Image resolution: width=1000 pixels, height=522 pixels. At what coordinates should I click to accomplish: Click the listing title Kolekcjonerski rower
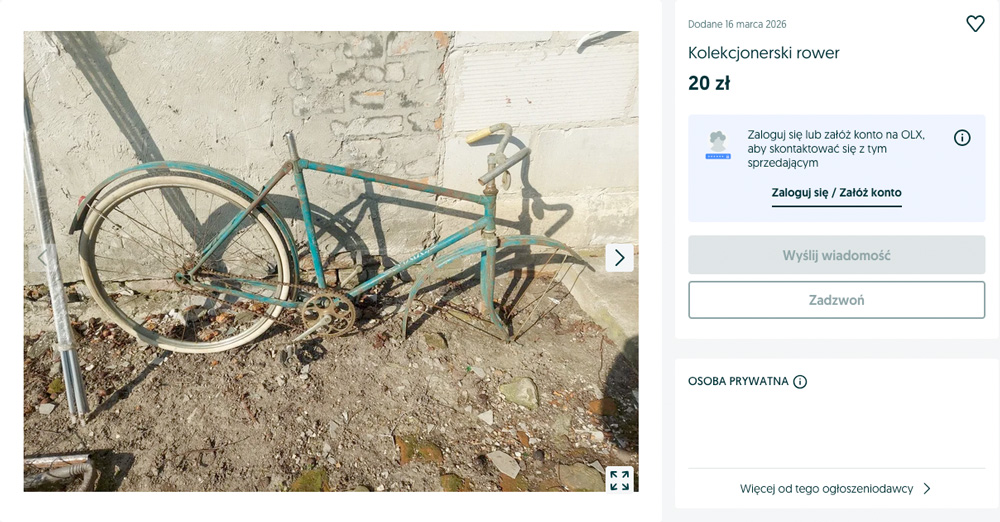[x=763, y=53]
